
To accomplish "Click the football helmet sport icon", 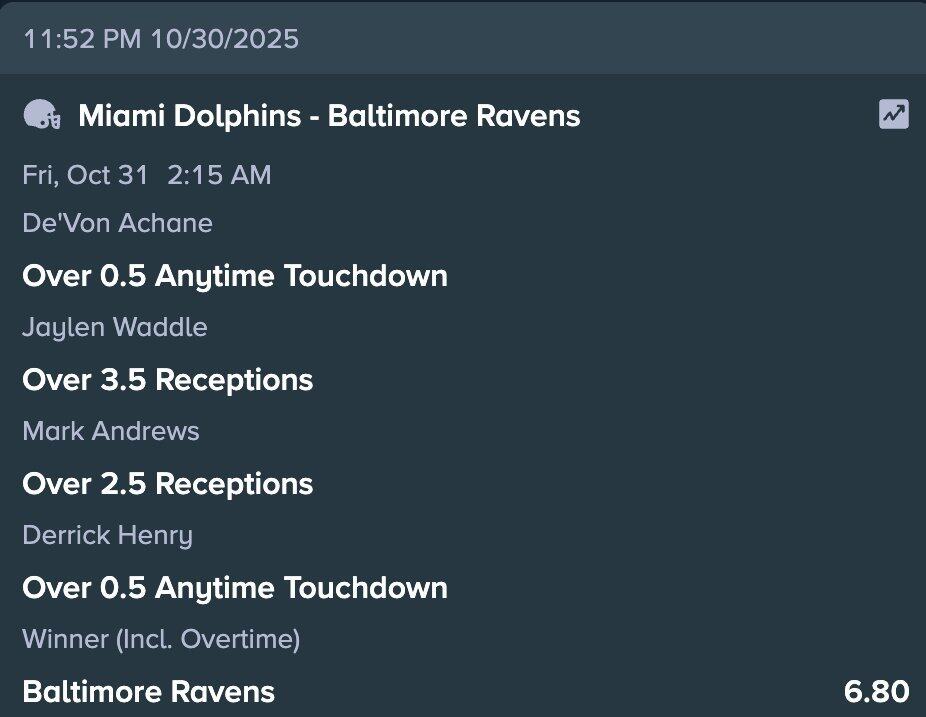I will click(x=41, y=116).
